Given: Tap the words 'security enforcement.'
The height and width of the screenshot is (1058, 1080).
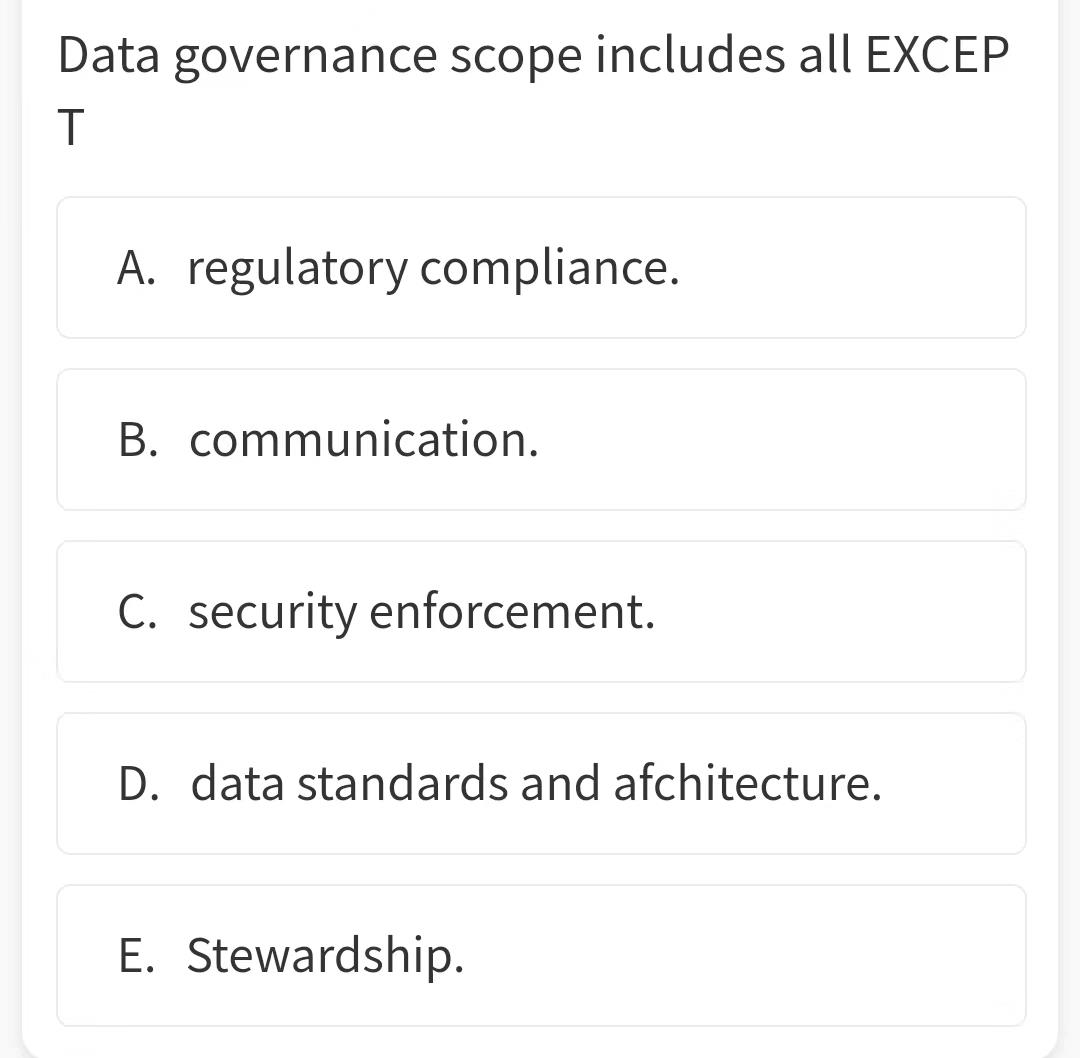Looking at the screenshot, I should (422, 613).
